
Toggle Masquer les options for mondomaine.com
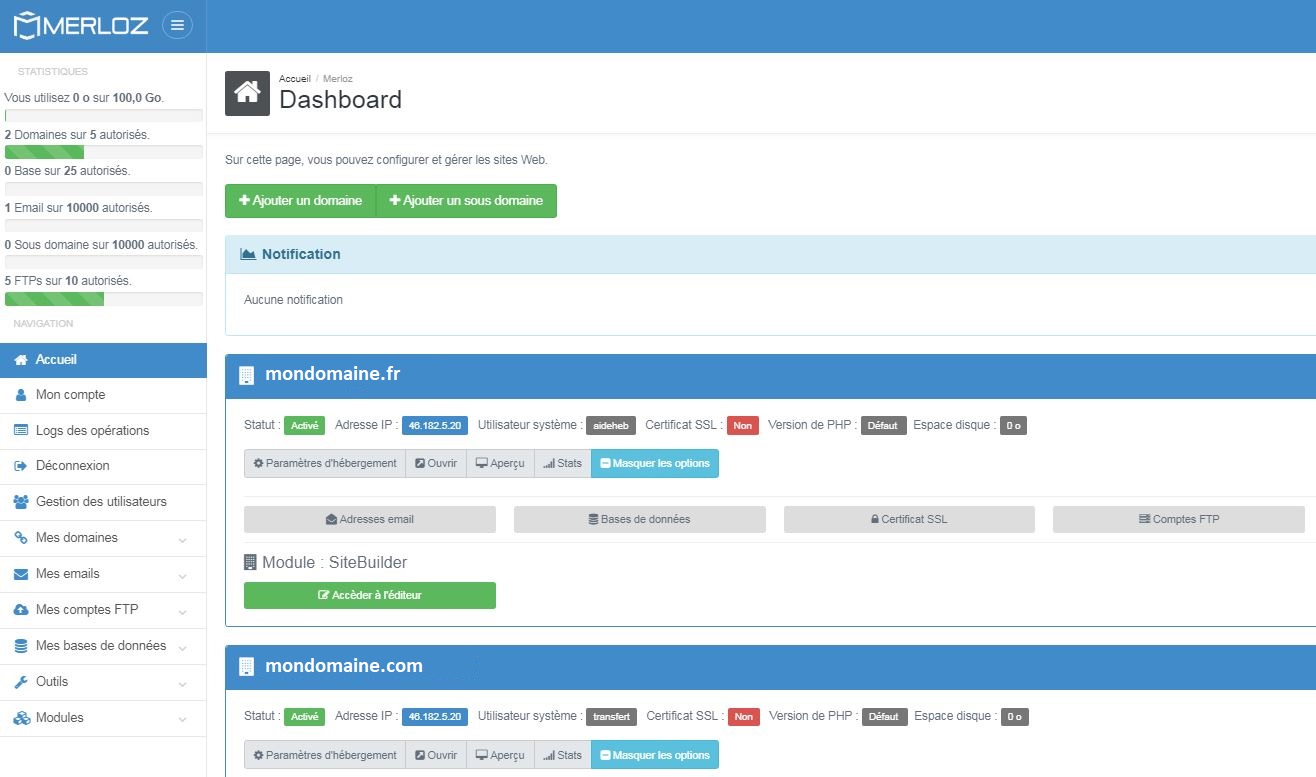click(655, 755)
